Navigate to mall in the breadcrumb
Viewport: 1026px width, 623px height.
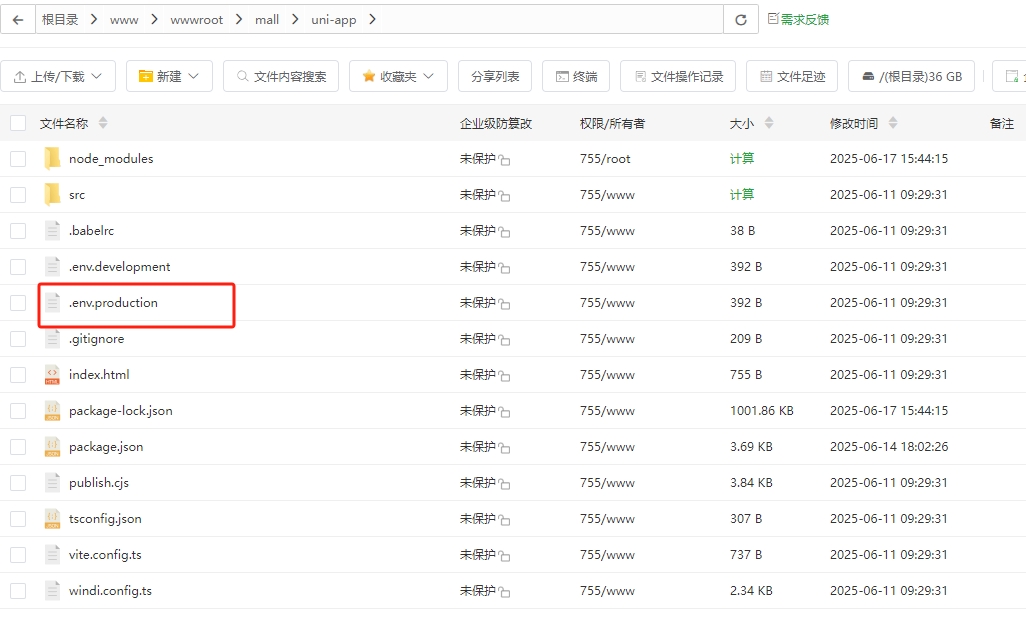click(x=266, y=18)
